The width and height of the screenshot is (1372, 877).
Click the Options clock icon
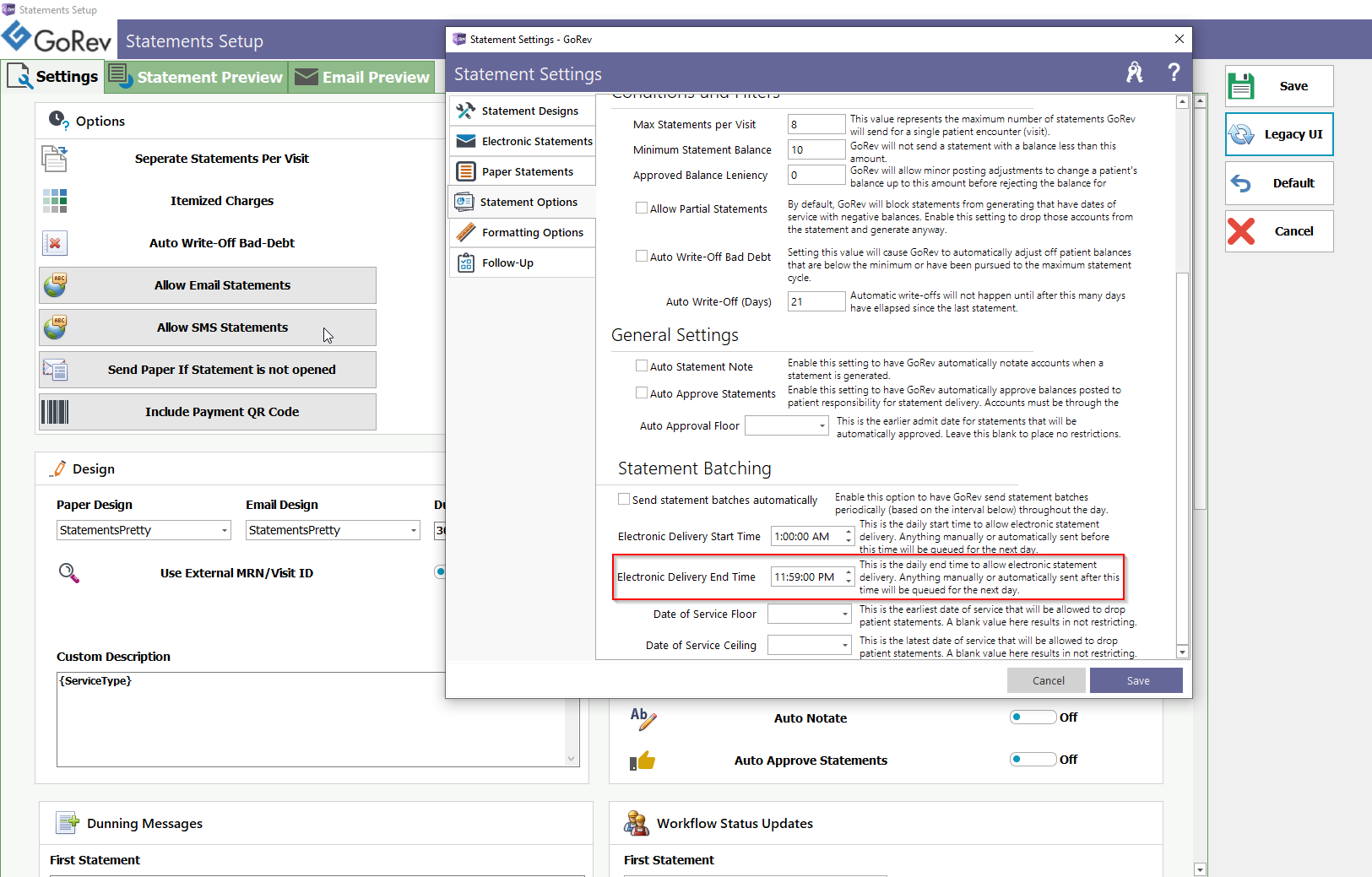[x=58, y=120]
